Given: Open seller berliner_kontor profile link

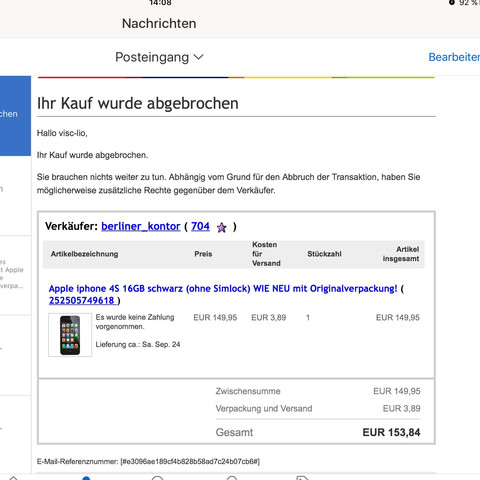Looking at the screenshot, I should coord(141,226).
